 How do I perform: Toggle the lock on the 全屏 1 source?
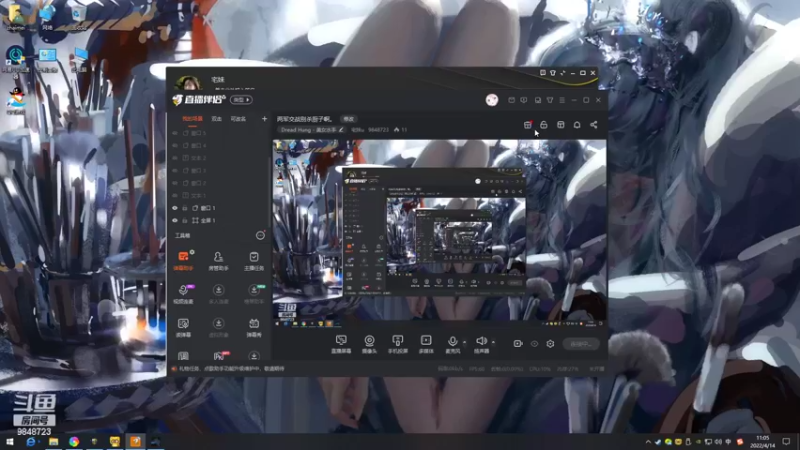click(185, 220)
